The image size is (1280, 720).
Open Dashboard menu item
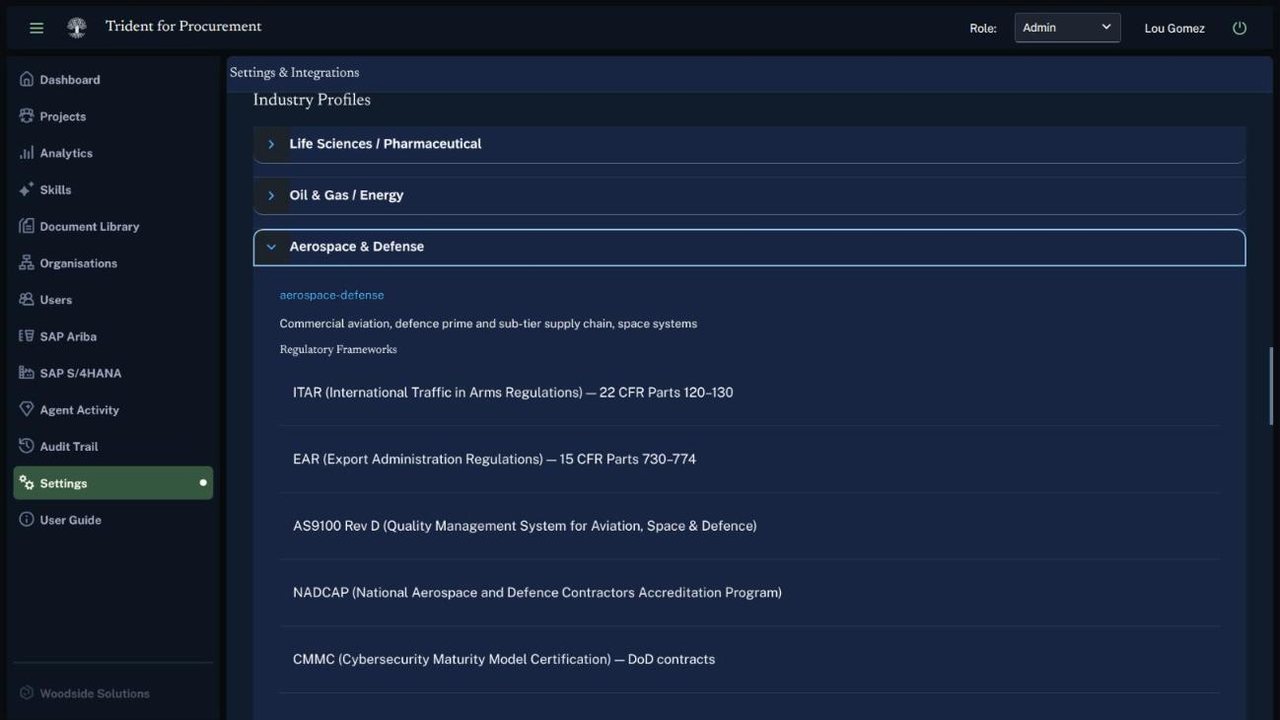(113, 79)
